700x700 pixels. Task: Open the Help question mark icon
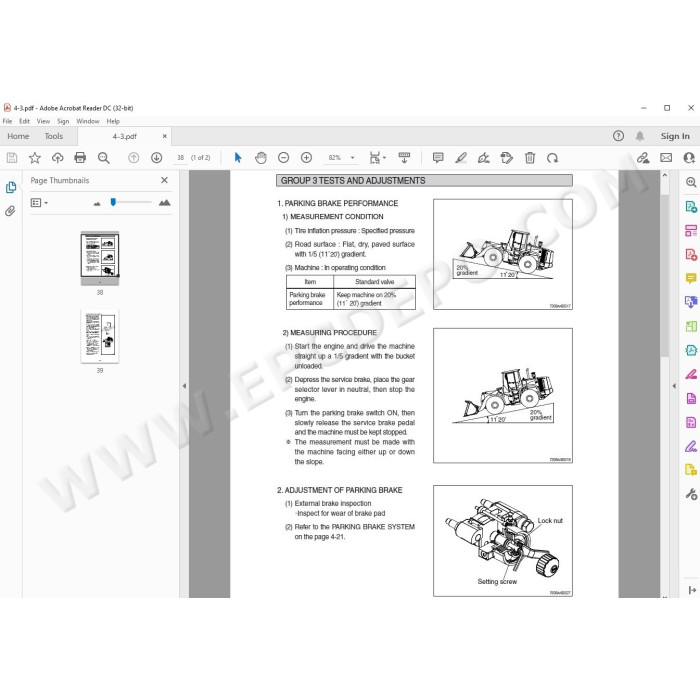click(x=618, y=136)
